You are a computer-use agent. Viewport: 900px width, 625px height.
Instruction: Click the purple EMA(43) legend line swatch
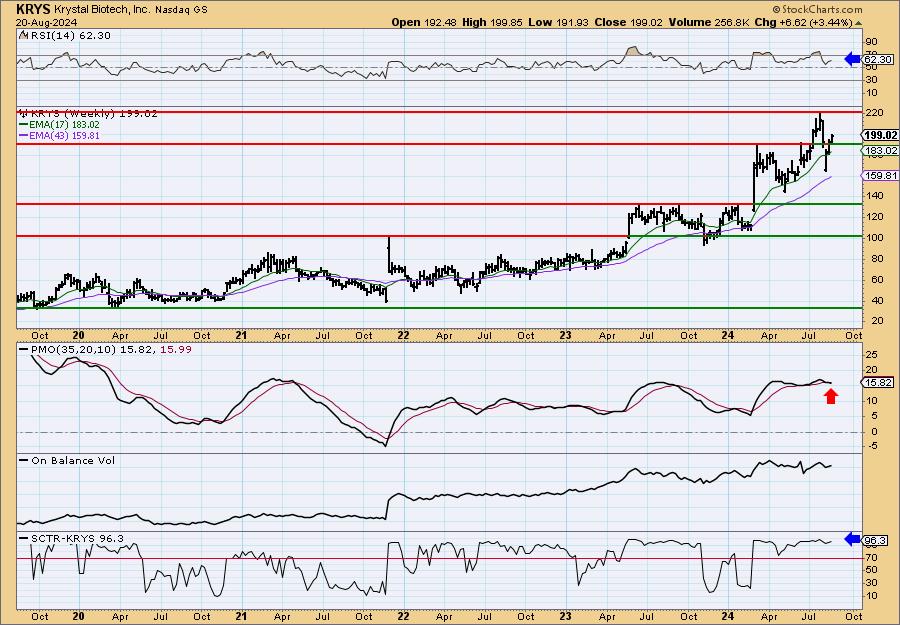coord(23,136)
